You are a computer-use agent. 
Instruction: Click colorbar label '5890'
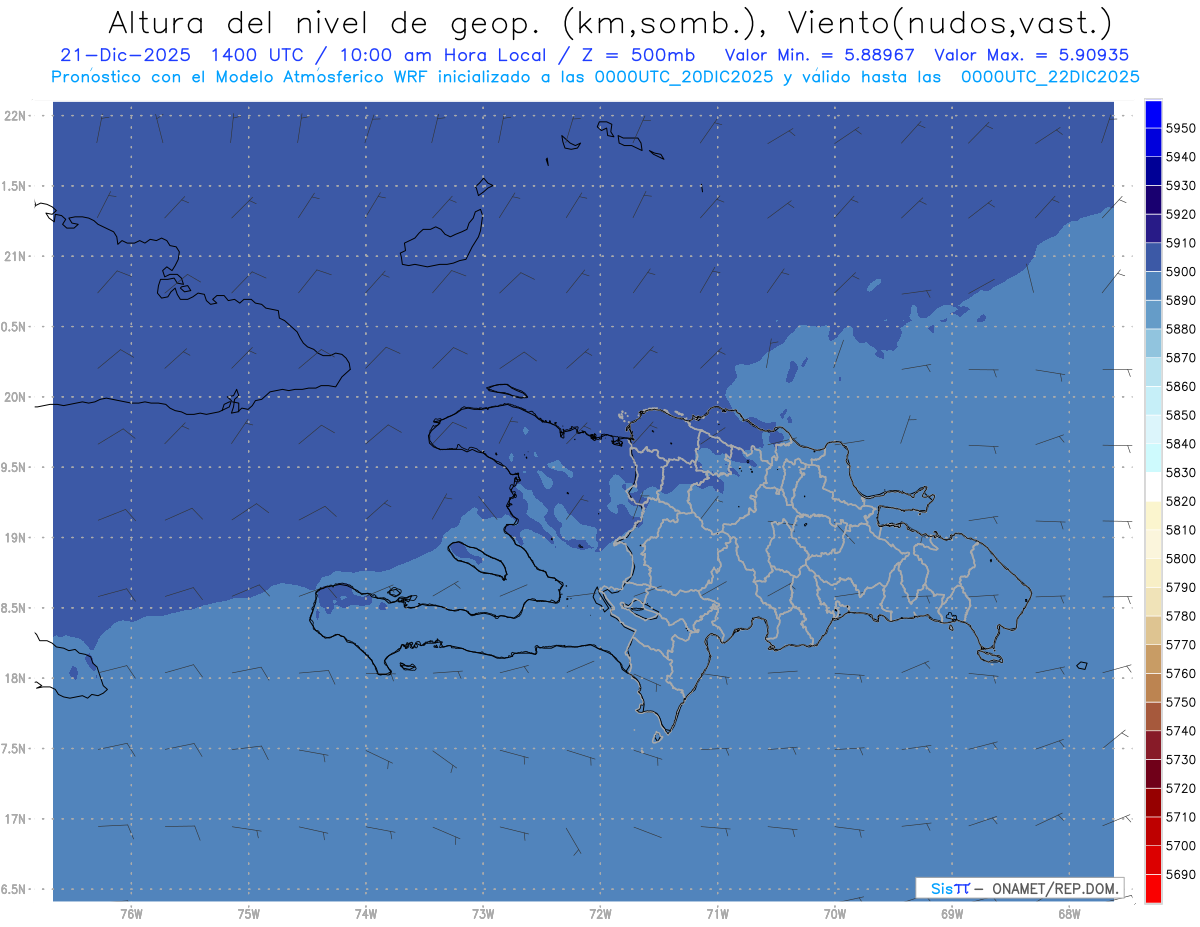click(x=1181, y=300)
